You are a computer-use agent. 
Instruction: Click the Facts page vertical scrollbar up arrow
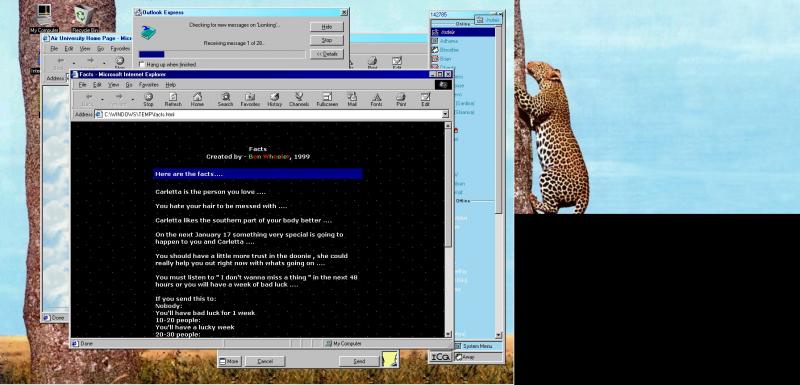[448, 125]
